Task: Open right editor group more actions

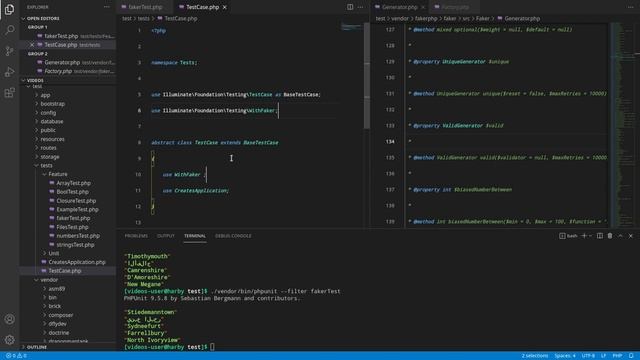Action: 631,7
